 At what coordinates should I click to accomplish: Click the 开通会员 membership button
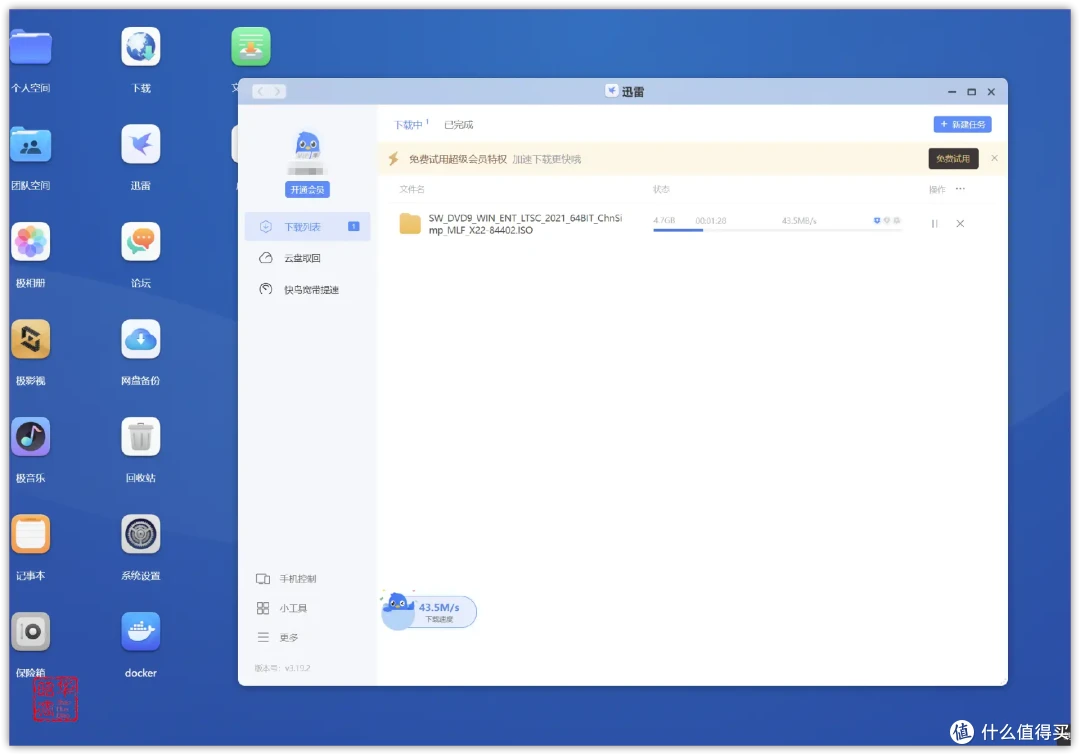click(307, 189)
